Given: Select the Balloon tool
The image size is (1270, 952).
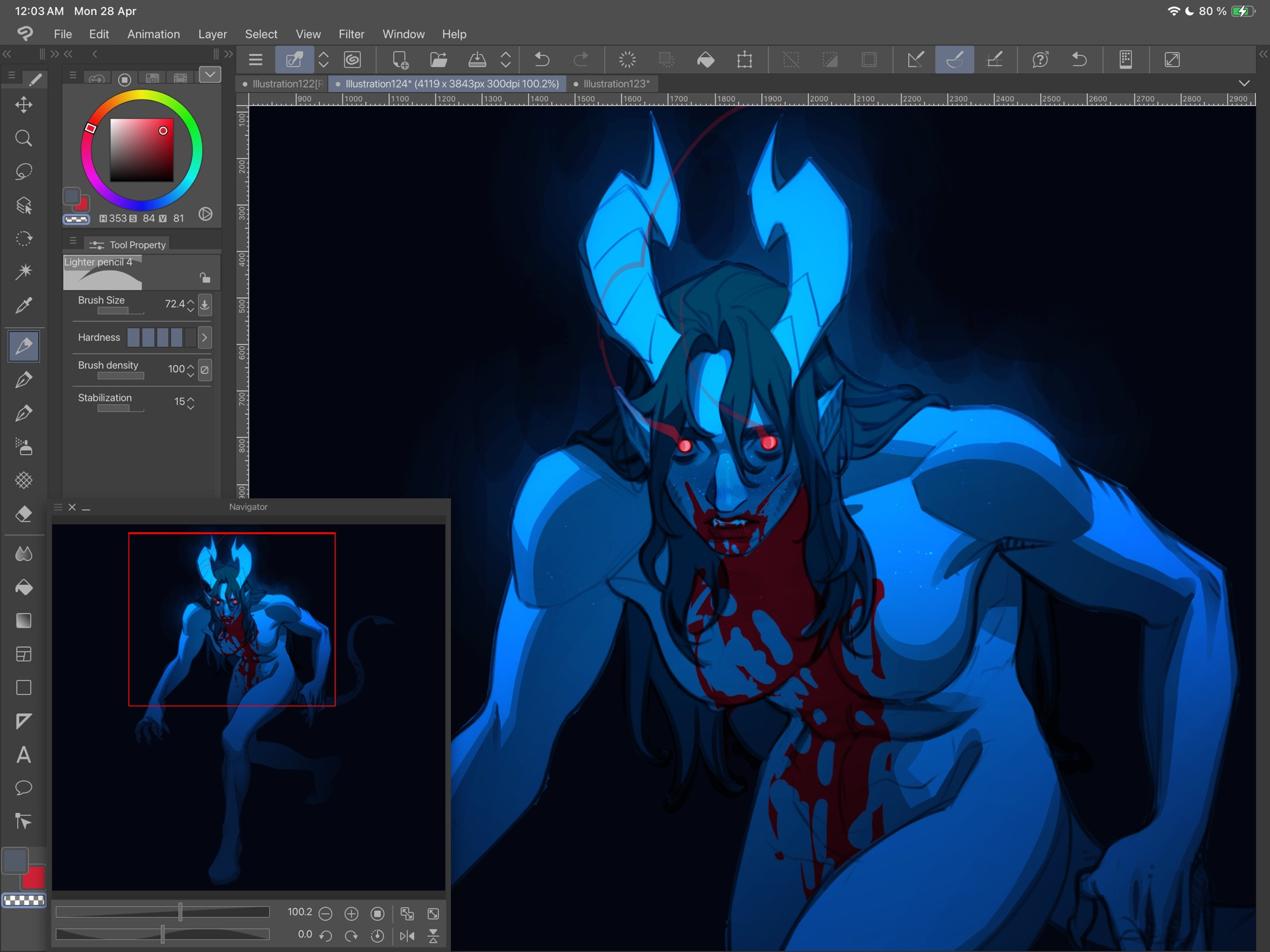Looking at the screenshot, I should (23, 788).
